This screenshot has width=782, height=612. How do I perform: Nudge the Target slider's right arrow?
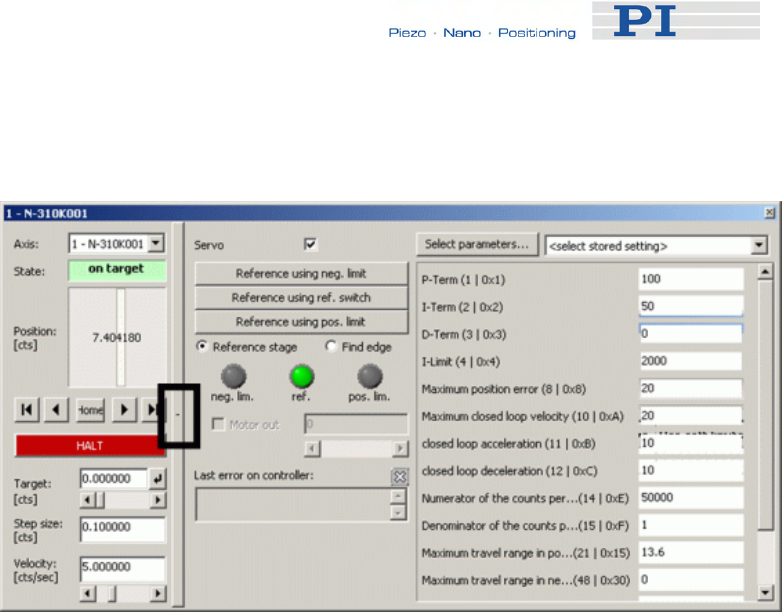(158, 499)
